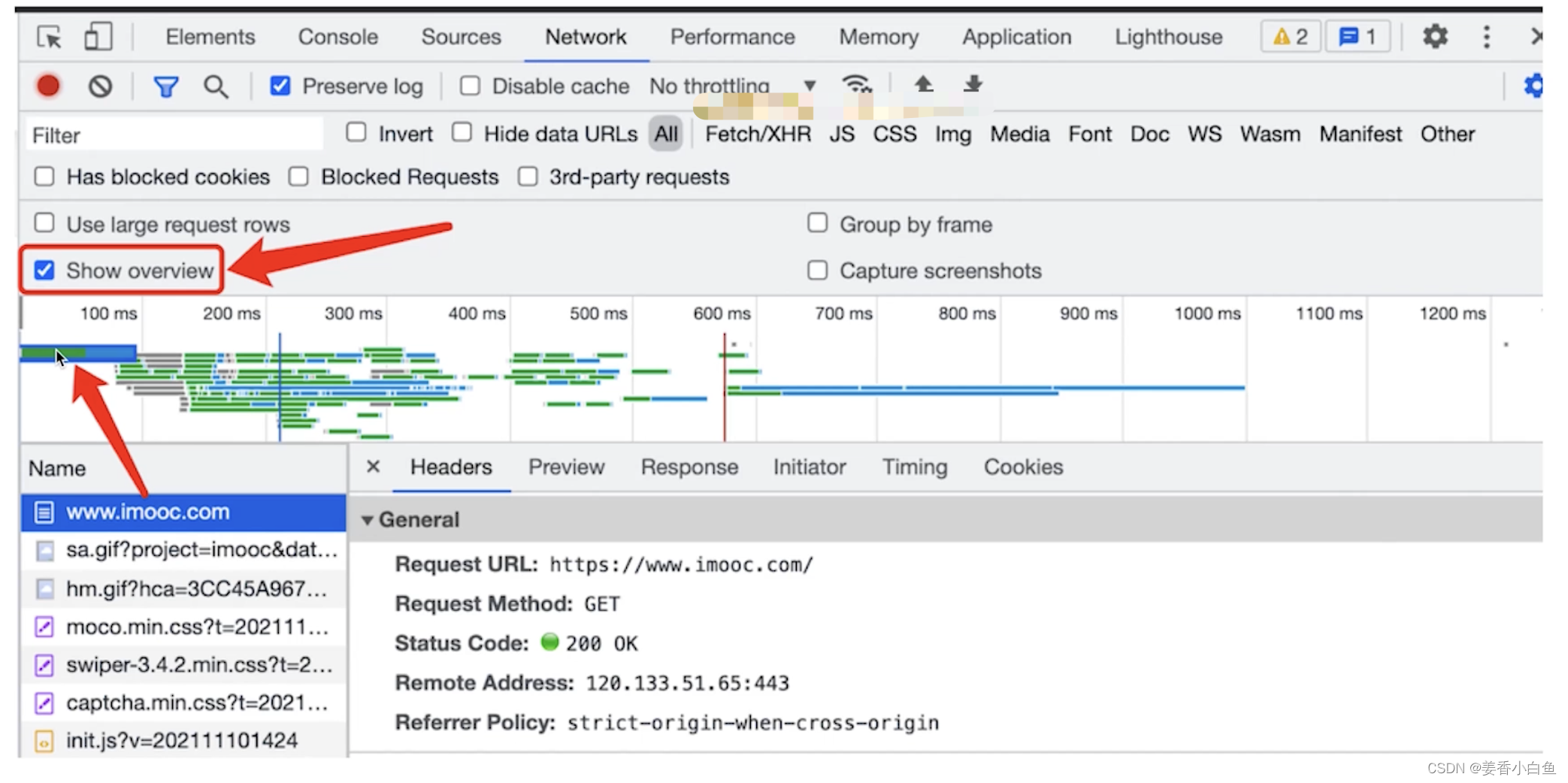Screen dimensions: 1568x783
Task: Enable Use large request rows
Action: (x=44, y=223)
